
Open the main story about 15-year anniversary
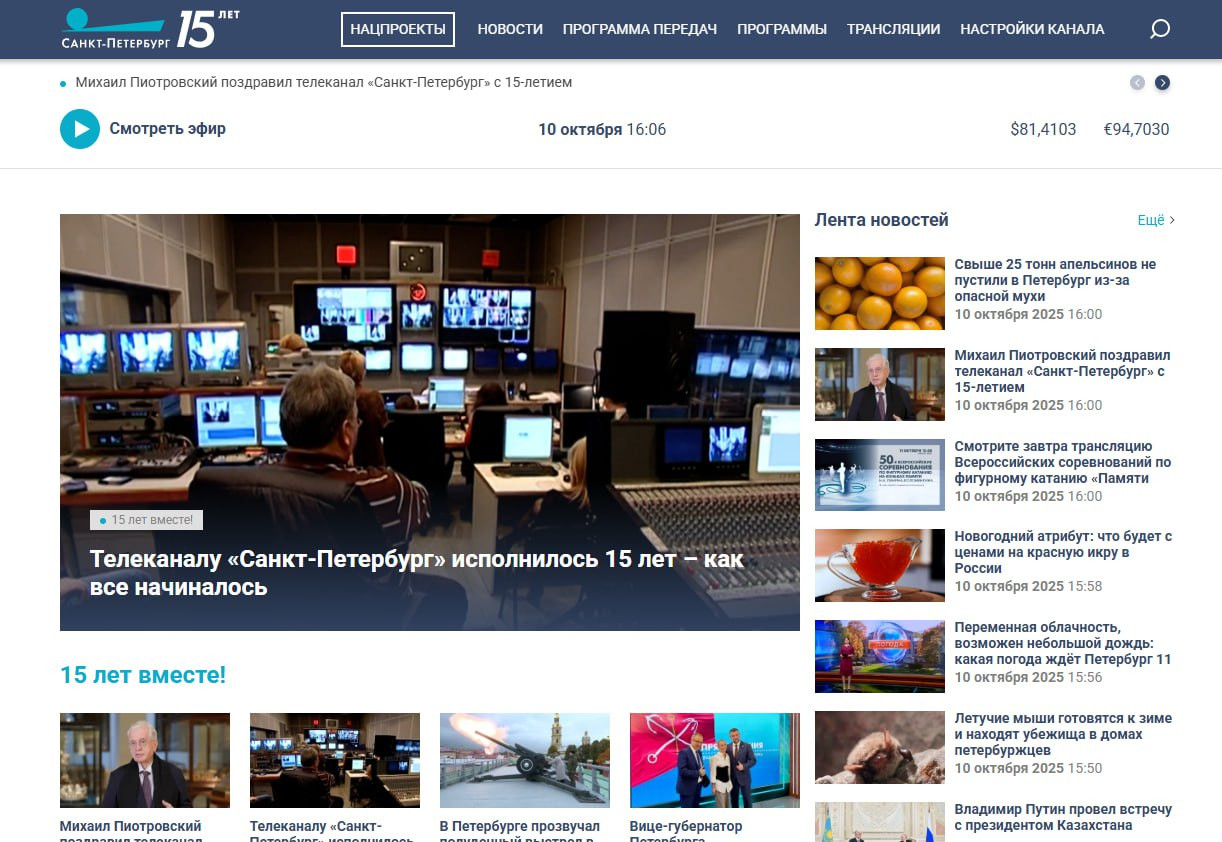tap(417, 573)
